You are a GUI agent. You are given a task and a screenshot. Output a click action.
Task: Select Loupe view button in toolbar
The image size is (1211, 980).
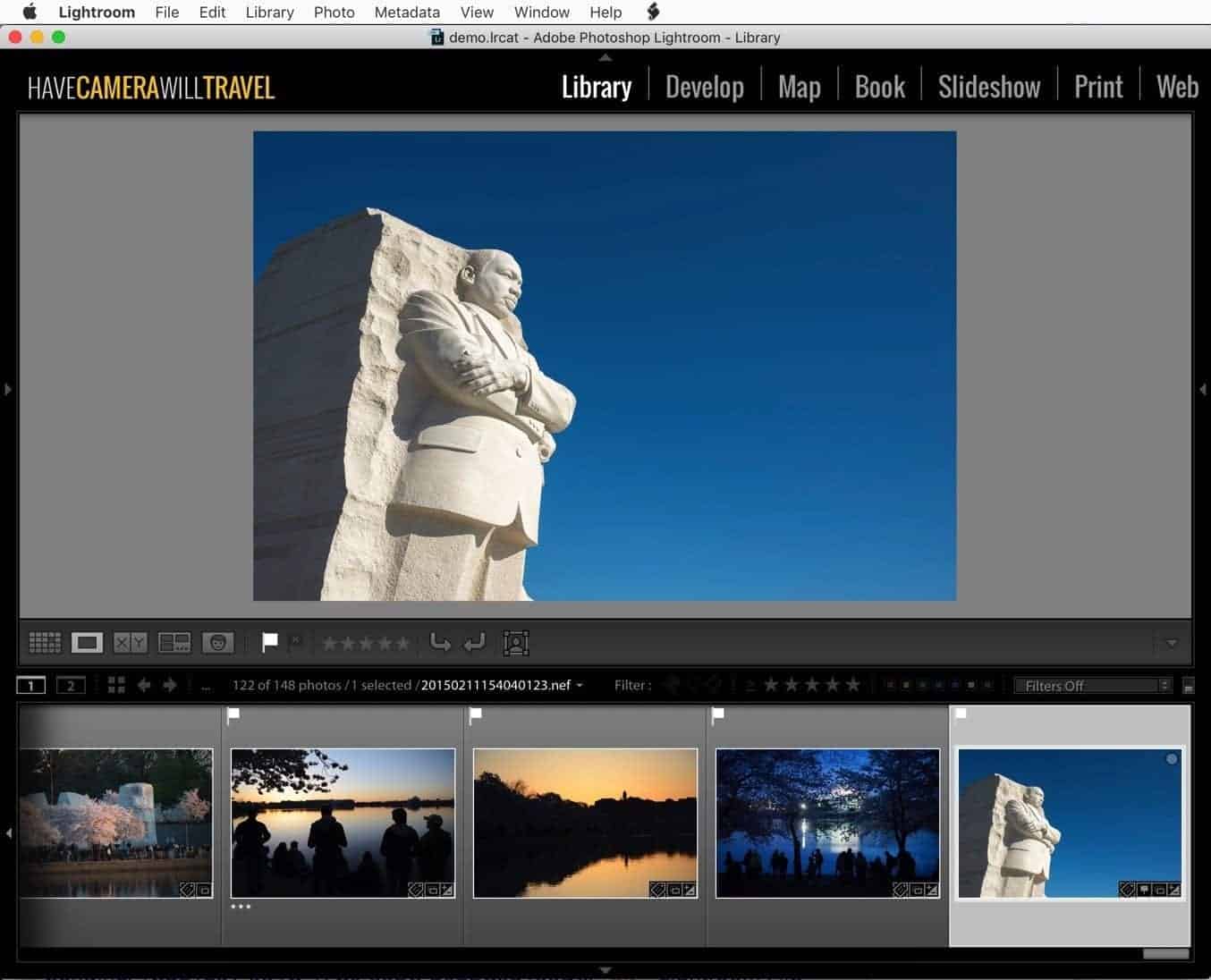pos(87,642)
